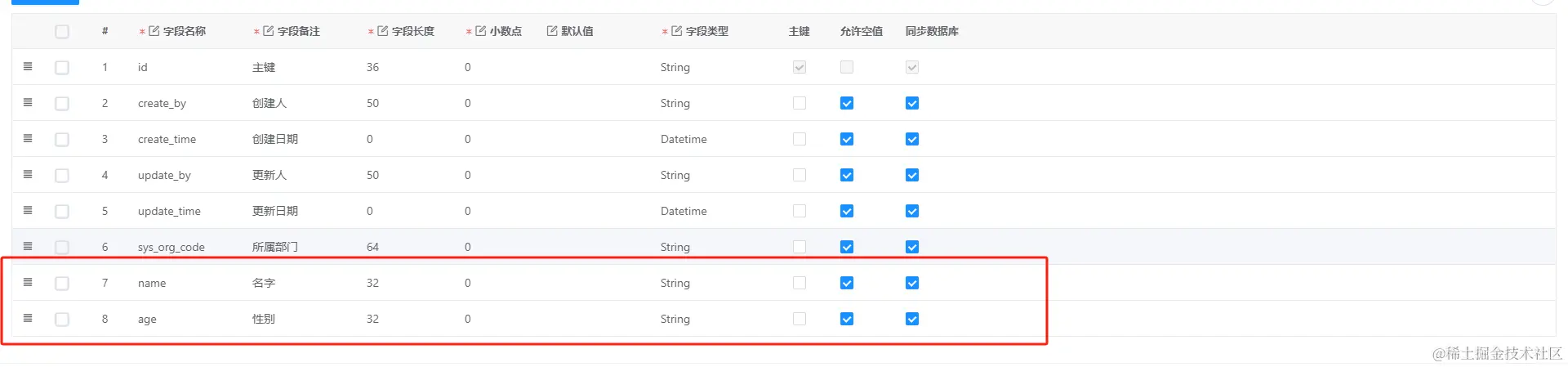
Task: Enable 主键 checkbox for name row
Action: tap(800, 283)
